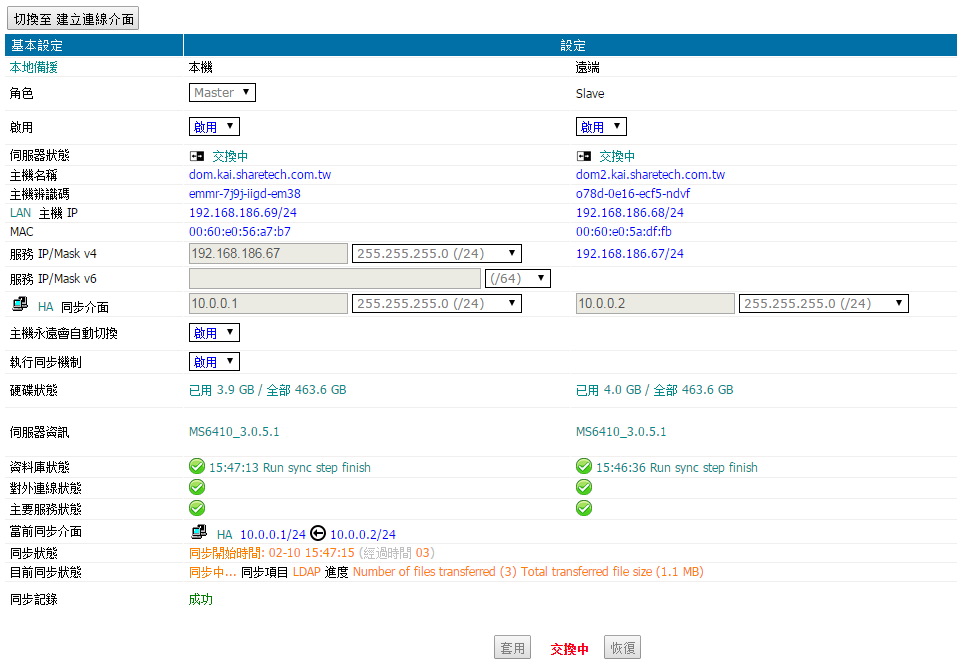Click the dom.kai.sharetech.com.tw hostname link
This screenshot has height=665, width=958.
tap(260, 175)
